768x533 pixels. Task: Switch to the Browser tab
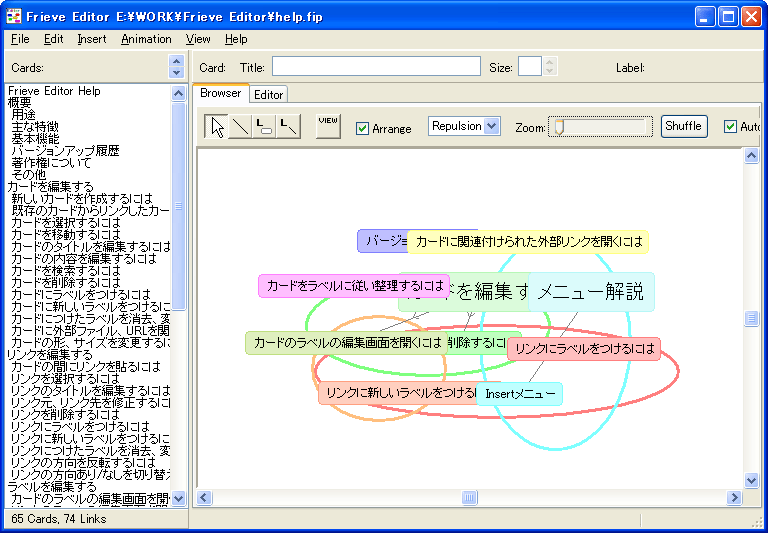tap(220, 93)
